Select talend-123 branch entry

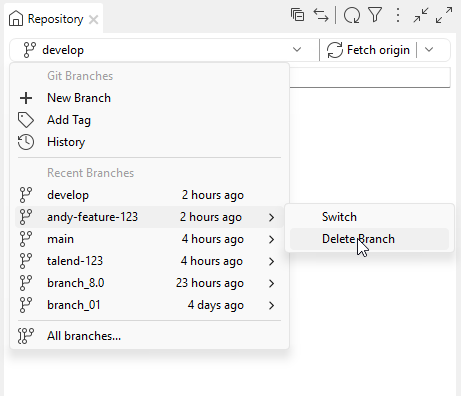pos(149,261)
